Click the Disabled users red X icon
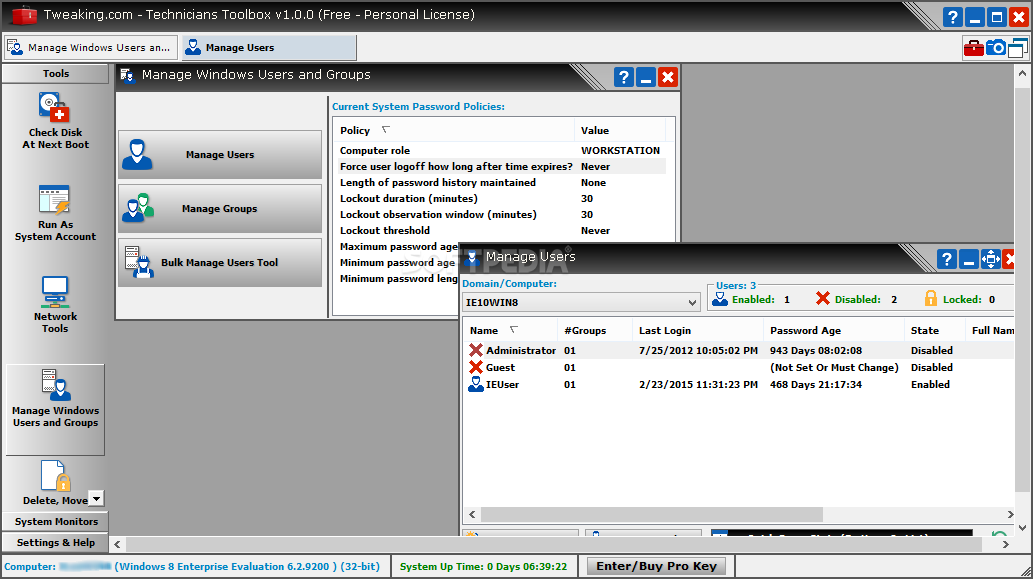This screenshot has width=1033, height=579. [823, 298]
